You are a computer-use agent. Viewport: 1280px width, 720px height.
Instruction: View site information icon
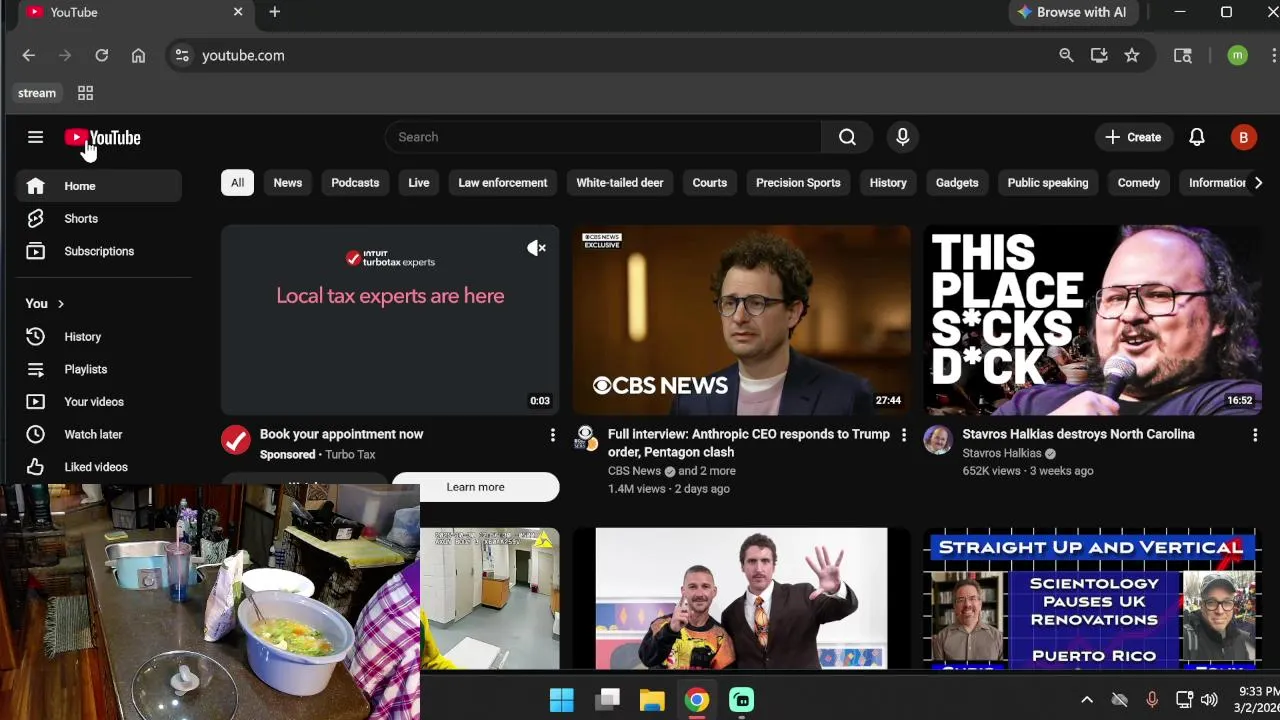[182, 56]
